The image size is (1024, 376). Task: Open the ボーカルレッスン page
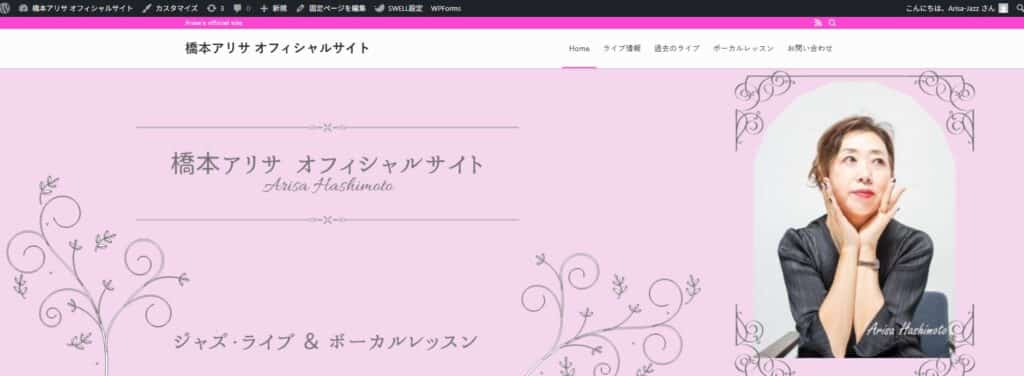pos(743,48)
